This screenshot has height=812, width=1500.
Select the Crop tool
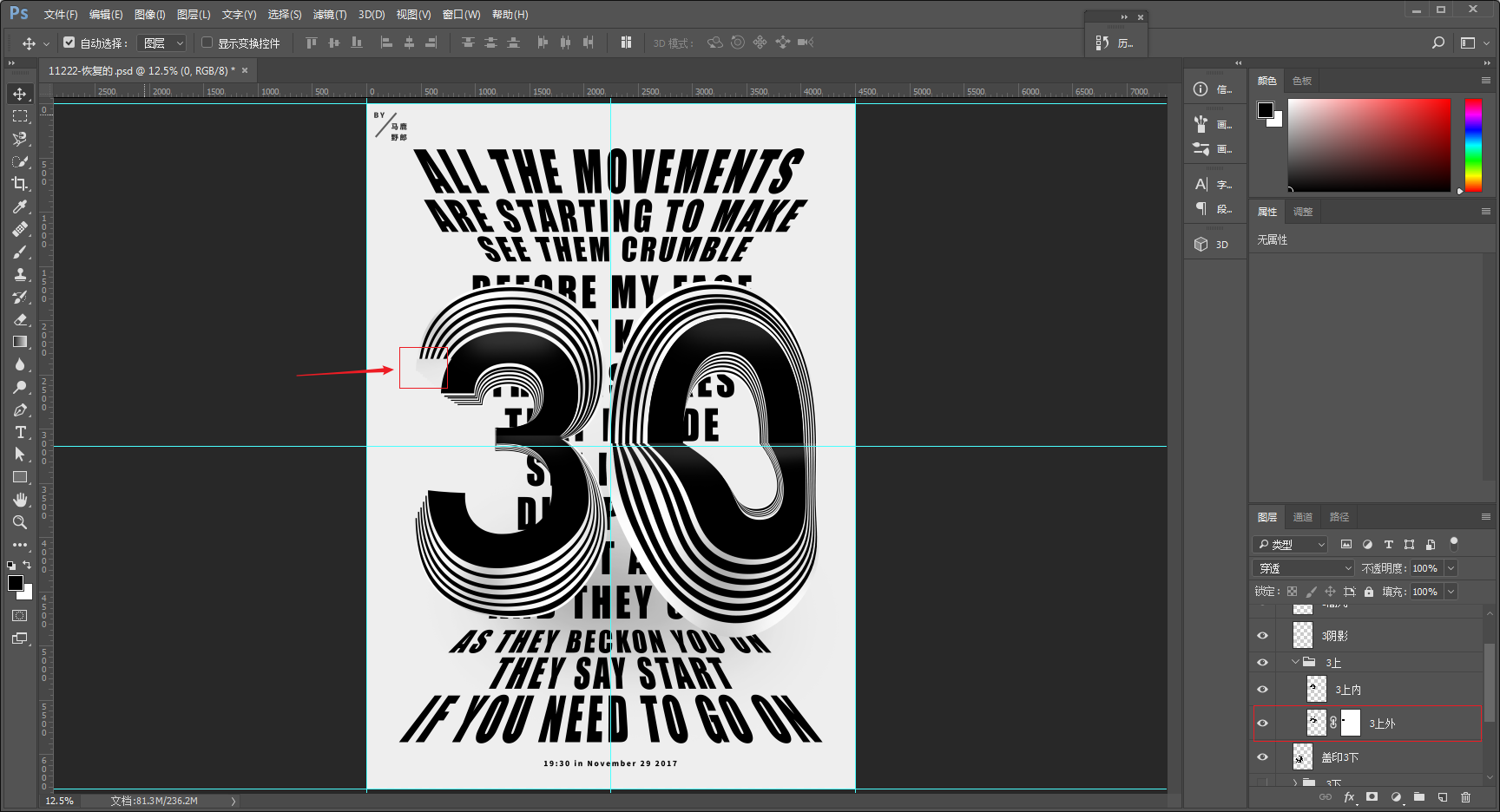coord(19,184)
